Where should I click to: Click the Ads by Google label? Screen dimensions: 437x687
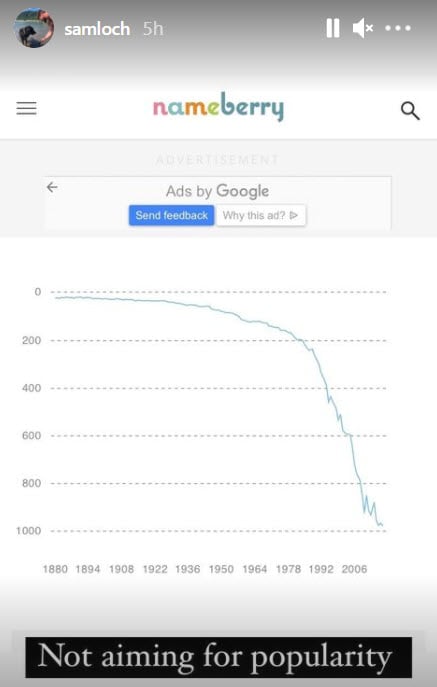(217, 191)
